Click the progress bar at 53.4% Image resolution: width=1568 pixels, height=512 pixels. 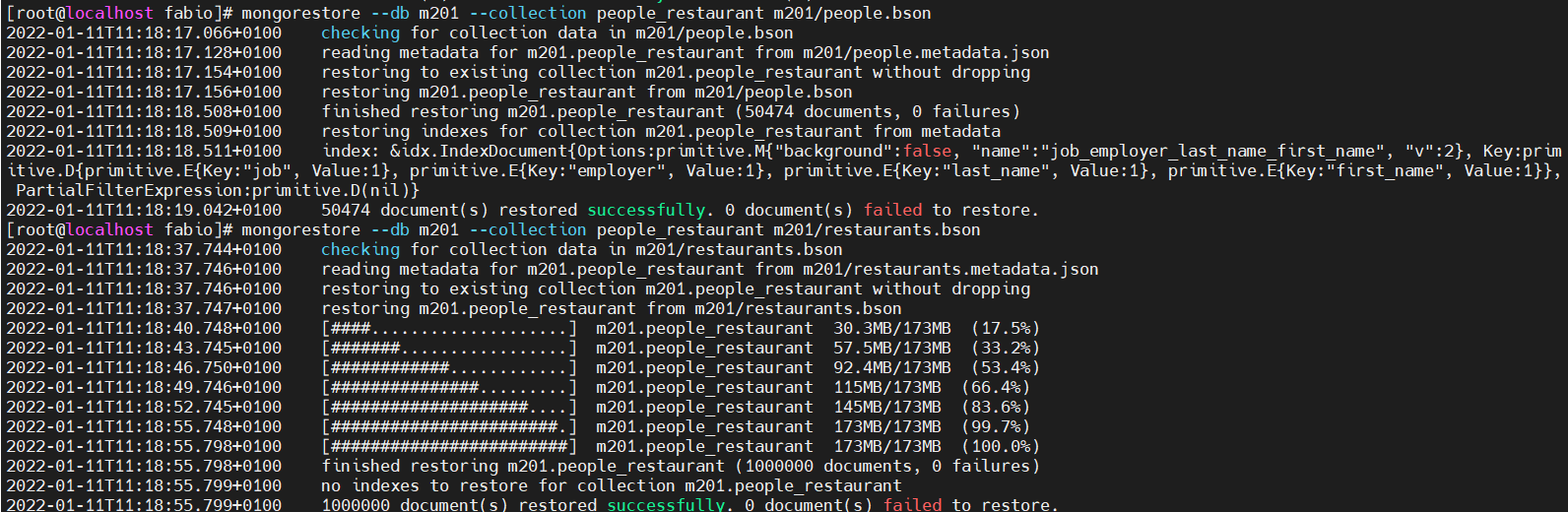449,367
